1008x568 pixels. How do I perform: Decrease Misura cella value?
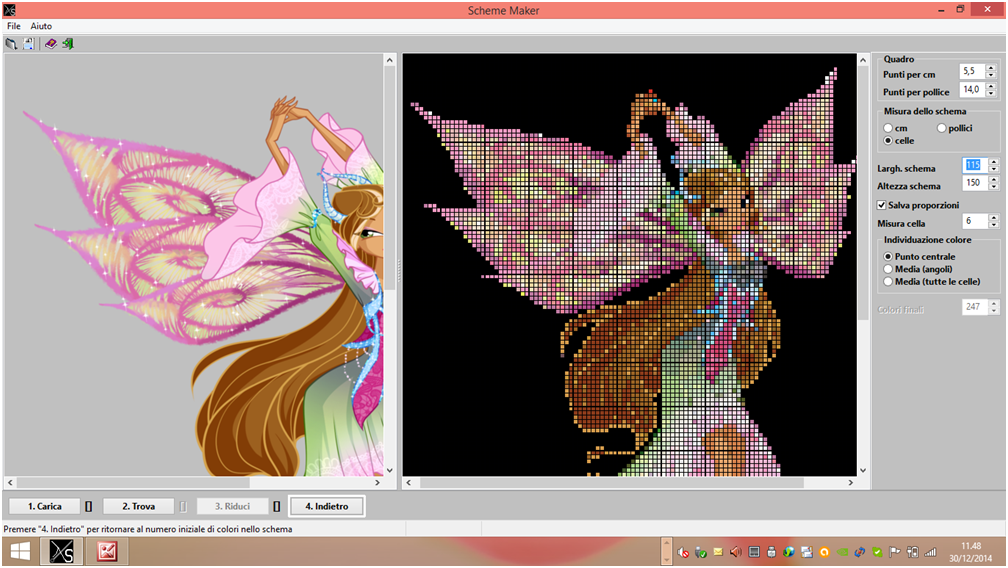(994, 225)
